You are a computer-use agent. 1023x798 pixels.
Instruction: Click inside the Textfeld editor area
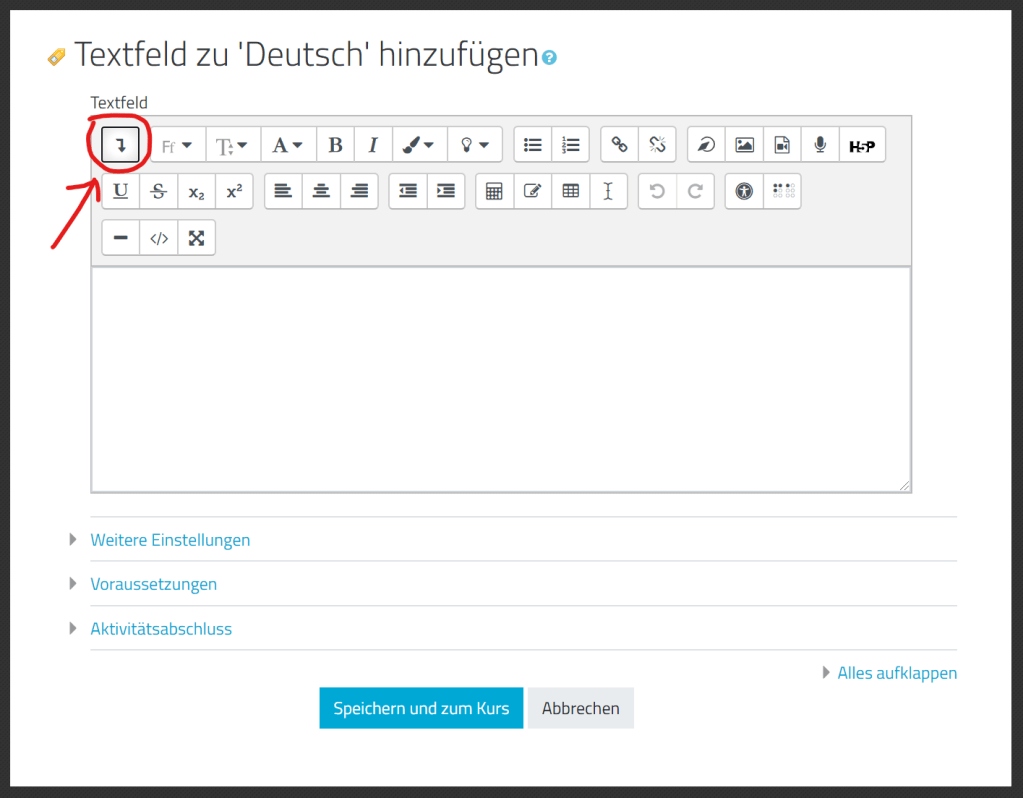point(500,380)
